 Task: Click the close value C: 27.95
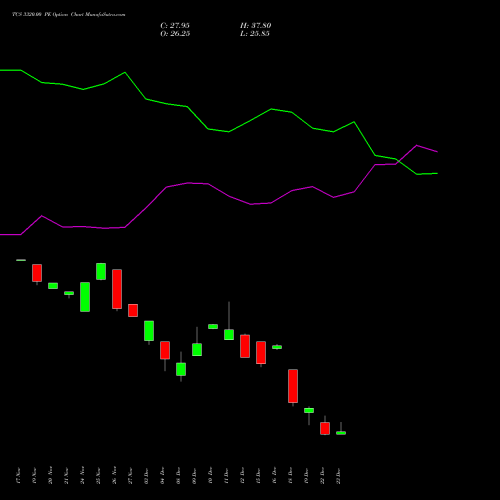175,26
